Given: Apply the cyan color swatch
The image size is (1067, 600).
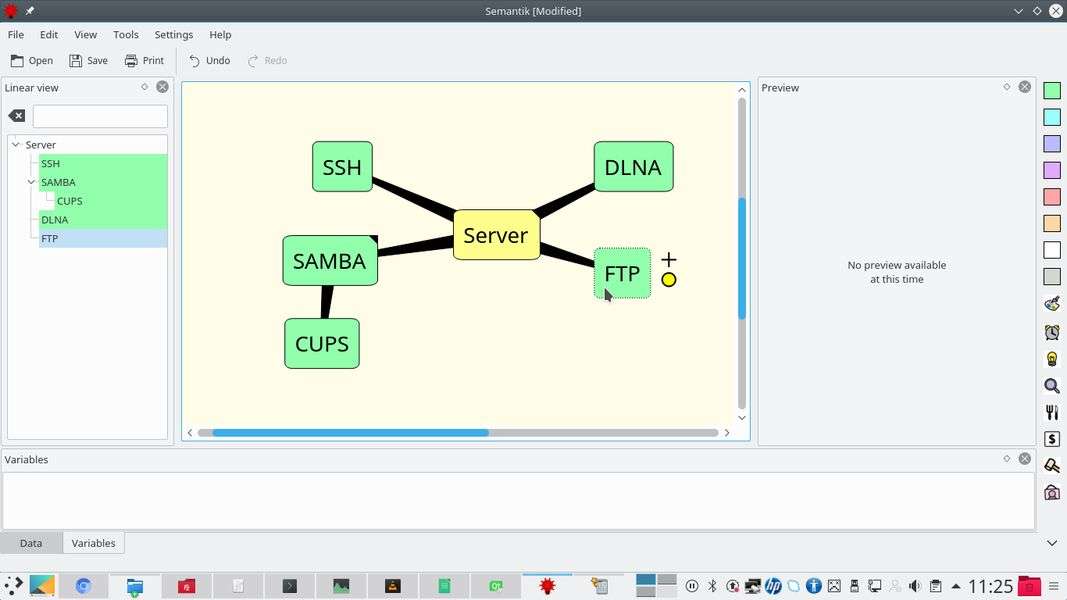Looking at the screenshot, I should point(1052,117).
